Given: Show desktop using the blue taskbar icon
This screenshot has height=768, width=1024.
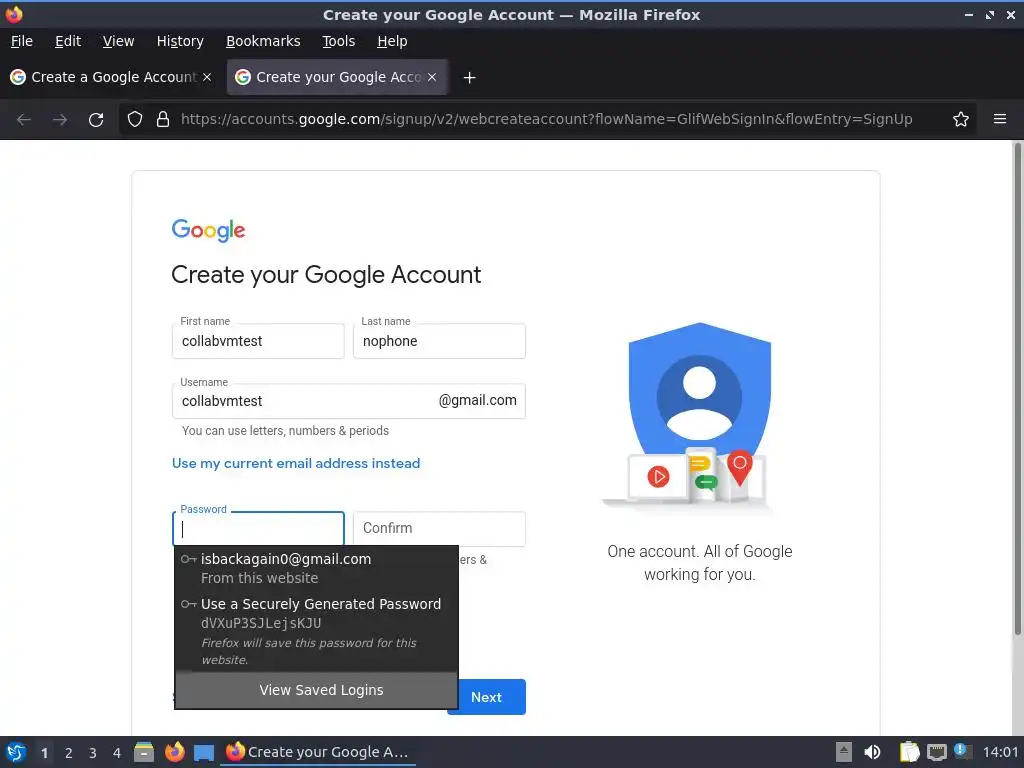Looking at the screenshot, I should (204, 753).
